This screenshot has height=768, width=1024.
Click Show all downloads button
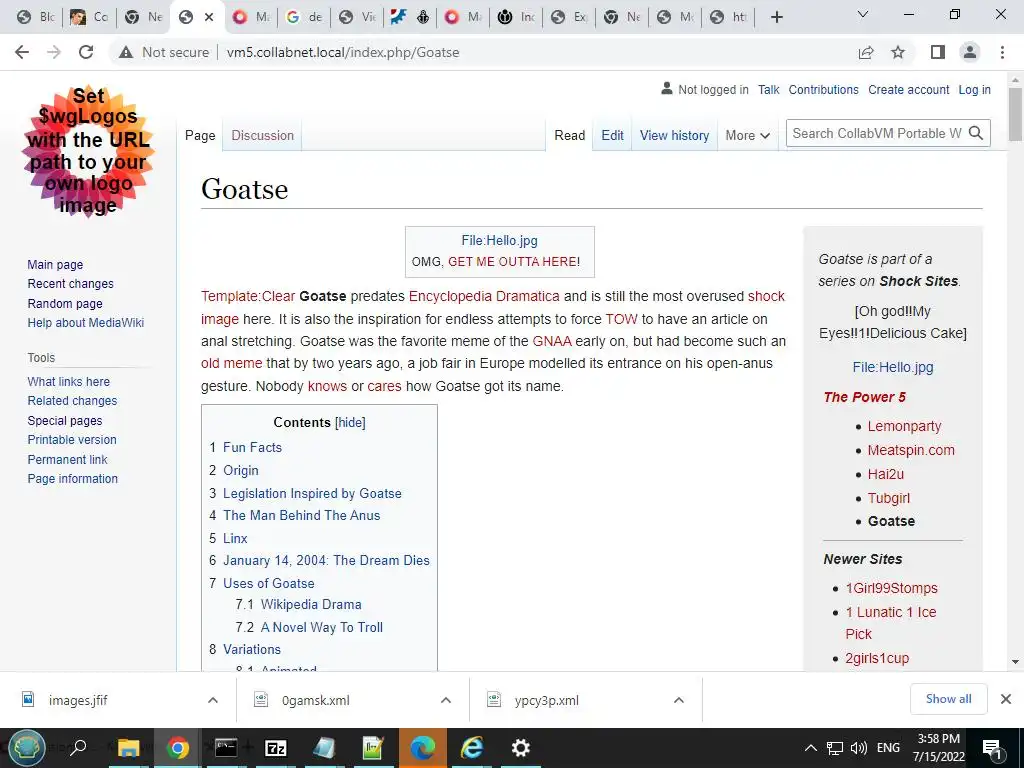(x=948, y=699)
